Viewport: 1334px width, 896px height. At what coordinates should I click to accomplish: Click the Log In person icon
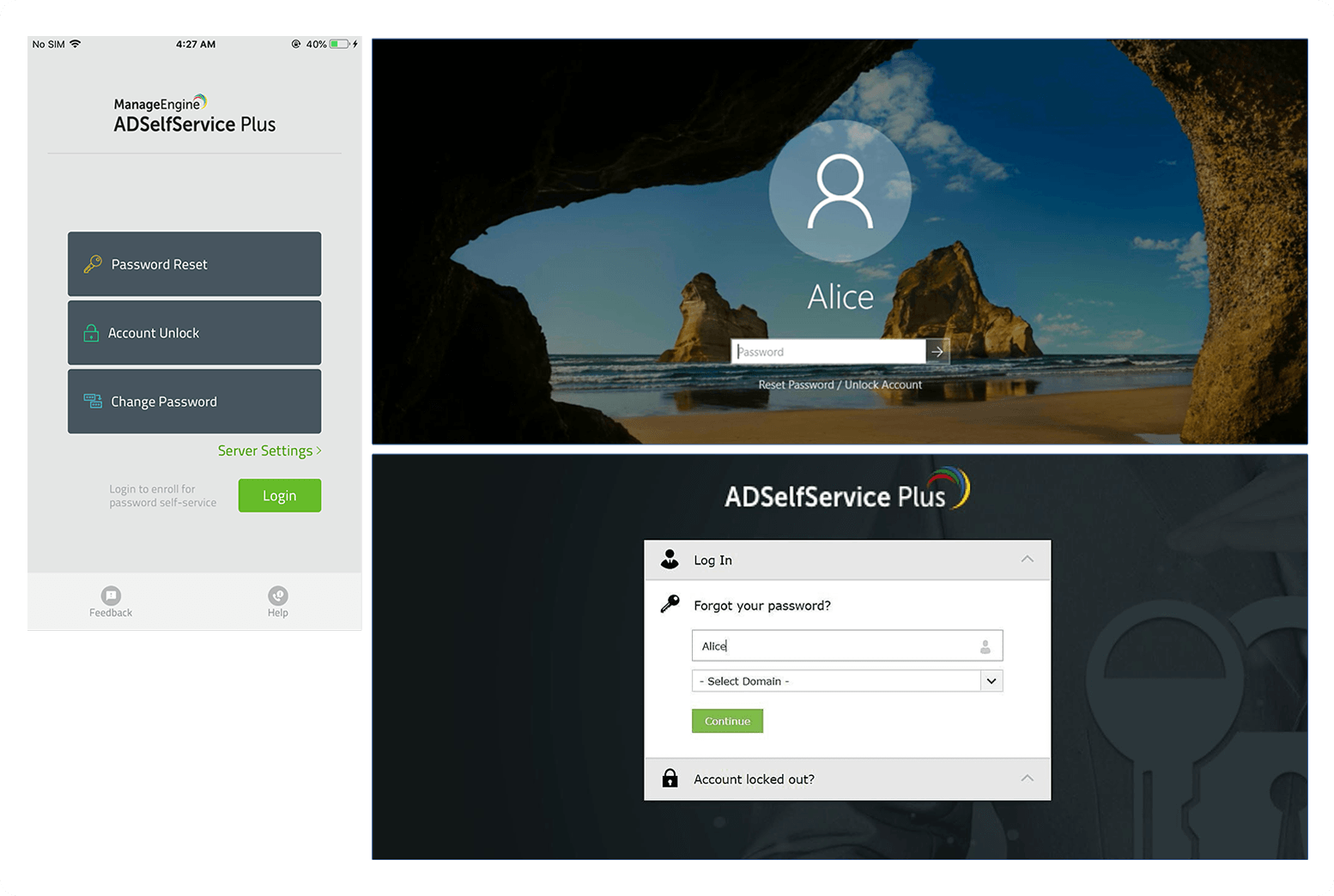coord(670,560)
